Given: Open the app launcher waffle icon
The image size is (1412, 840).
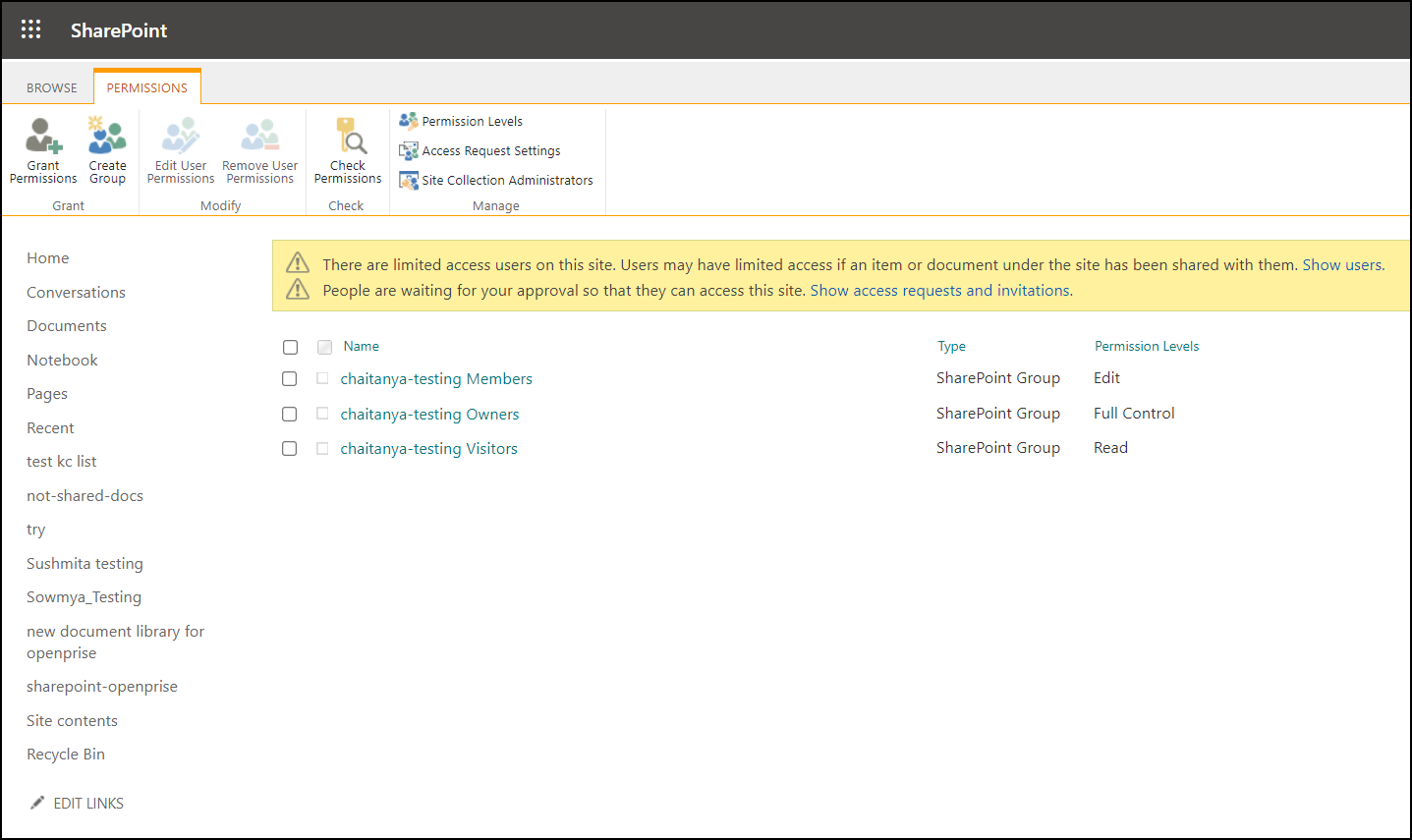Looking at the screenshot, I should pos(30,29).
